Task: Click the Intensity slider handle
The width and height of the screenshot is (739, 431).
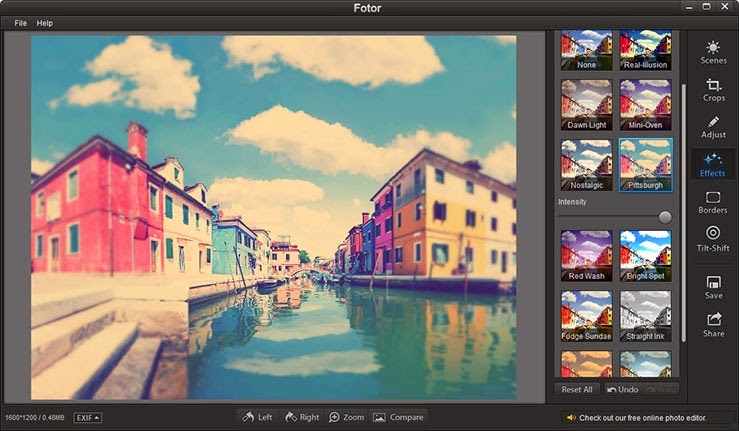Action: [665, 217]
